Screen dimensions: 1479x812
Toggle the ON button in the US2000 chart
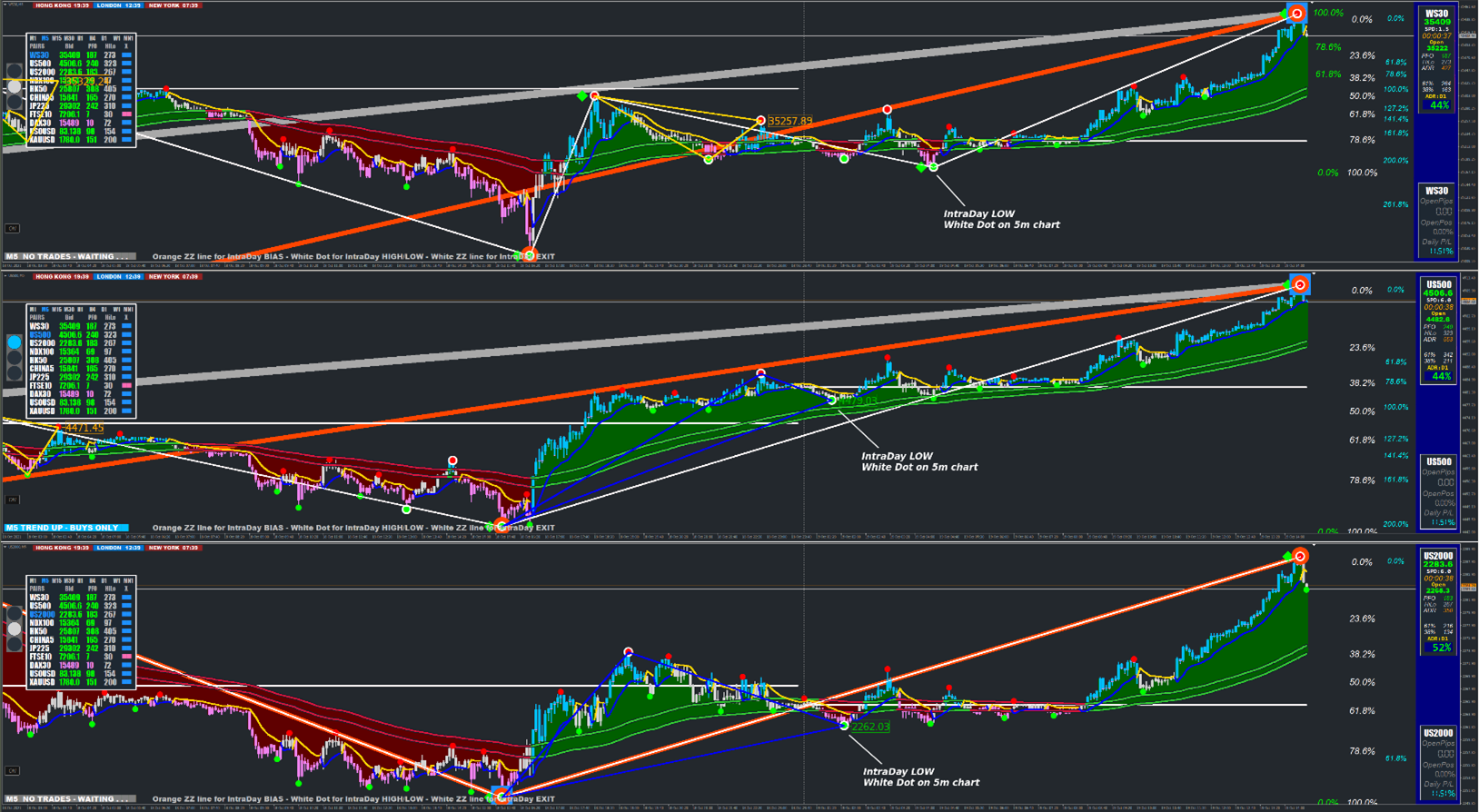pyautogui.click(x=13, y=770)
